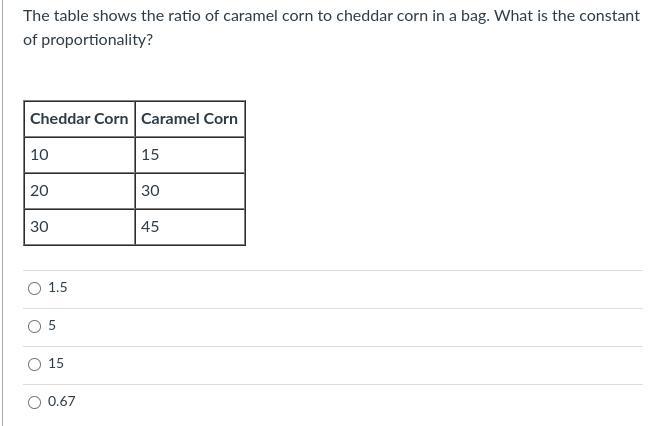Click the Cheddar Corn column header
Viewport: 652px width, 426px height.
pos(80,119)
